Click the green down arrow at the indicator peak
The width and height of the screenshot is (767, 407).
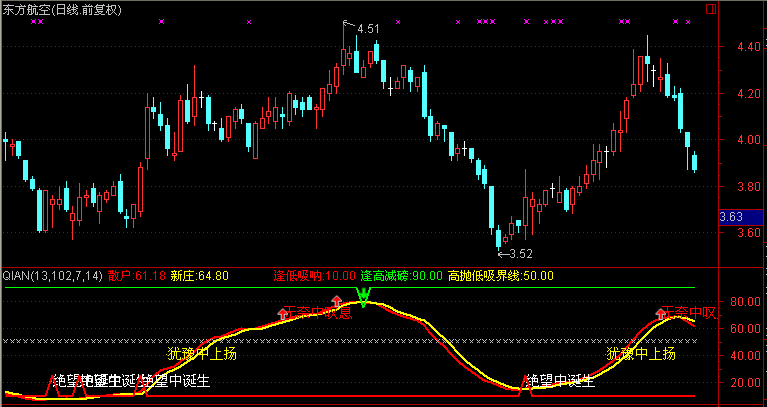tap(363, 296)
